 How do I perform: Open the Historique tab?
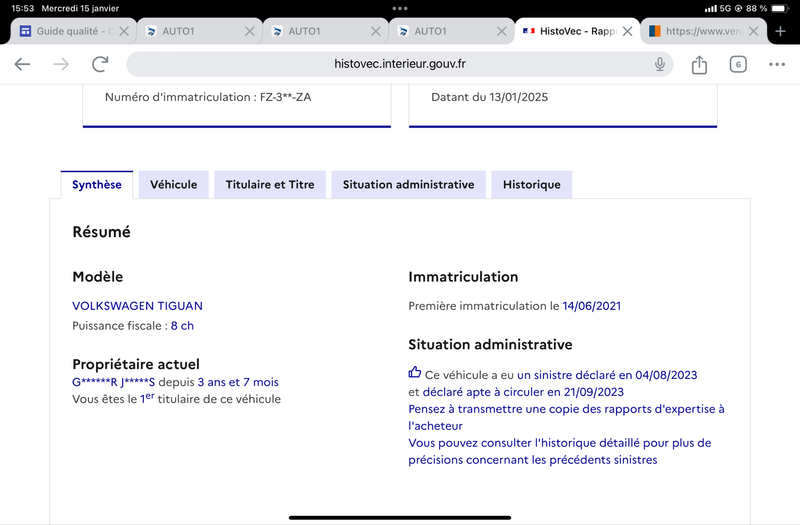pyautogui.click(x=532, y=185)
